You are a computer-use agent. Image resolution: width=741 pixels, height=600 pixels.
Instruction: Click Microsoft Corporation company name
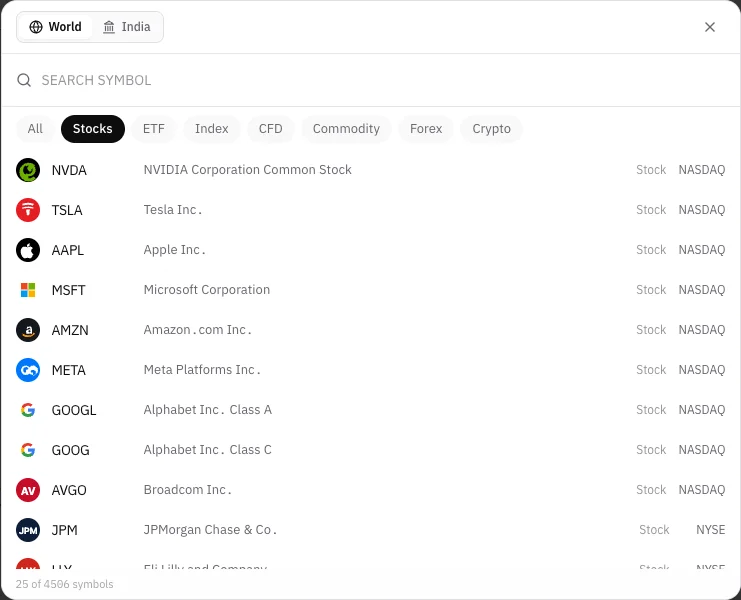(x=207, y=290)
